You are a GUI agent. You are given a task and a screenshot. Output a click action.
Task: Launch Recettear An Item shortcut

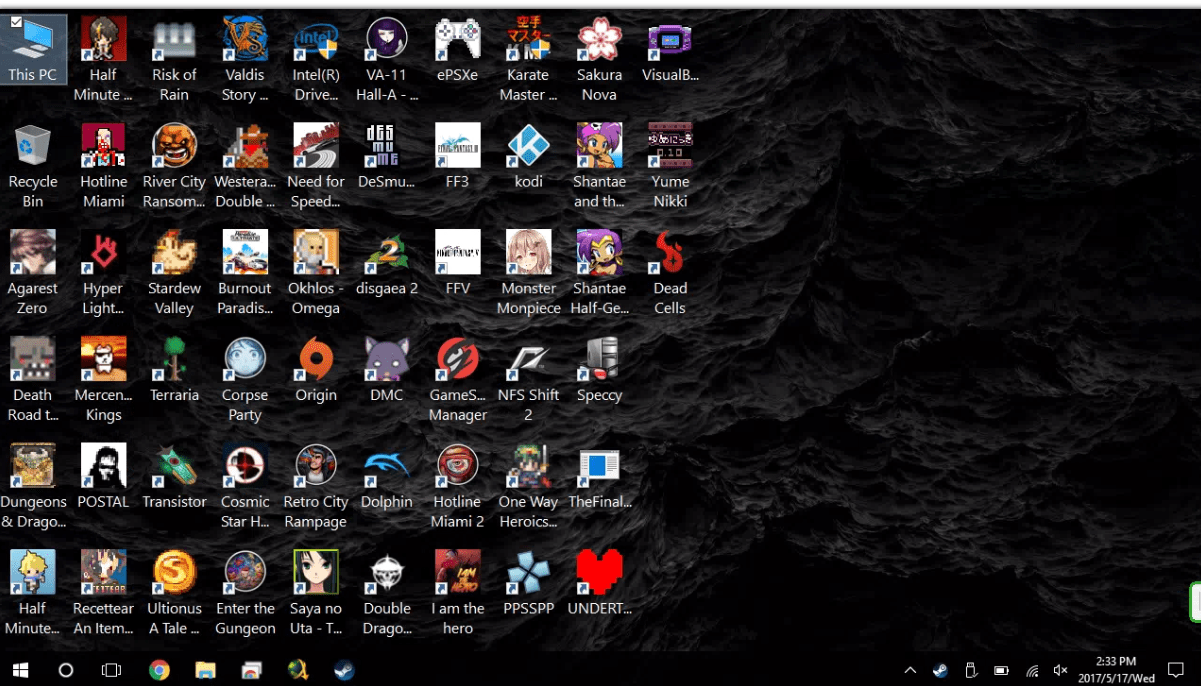[x=103, y=572]
